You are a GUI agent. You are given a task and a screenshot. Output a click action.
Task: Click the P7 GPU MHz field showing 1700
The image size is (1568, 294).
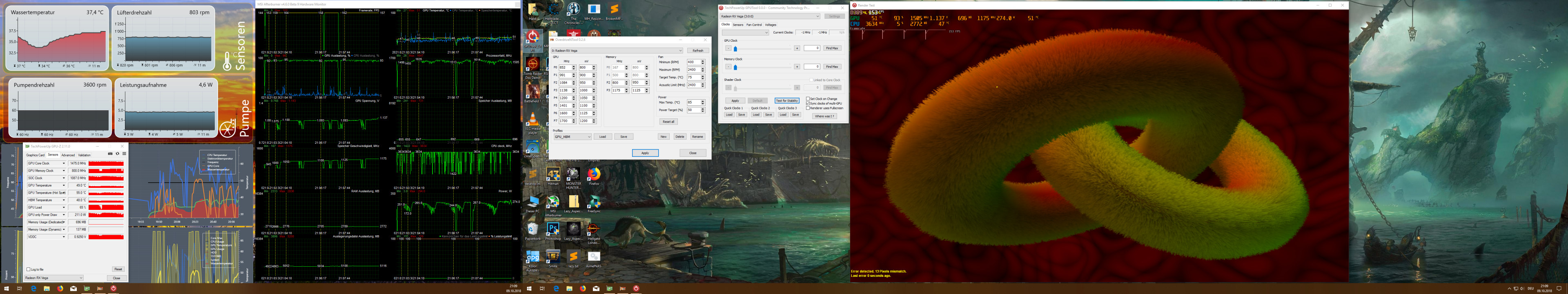click(567, 120)
